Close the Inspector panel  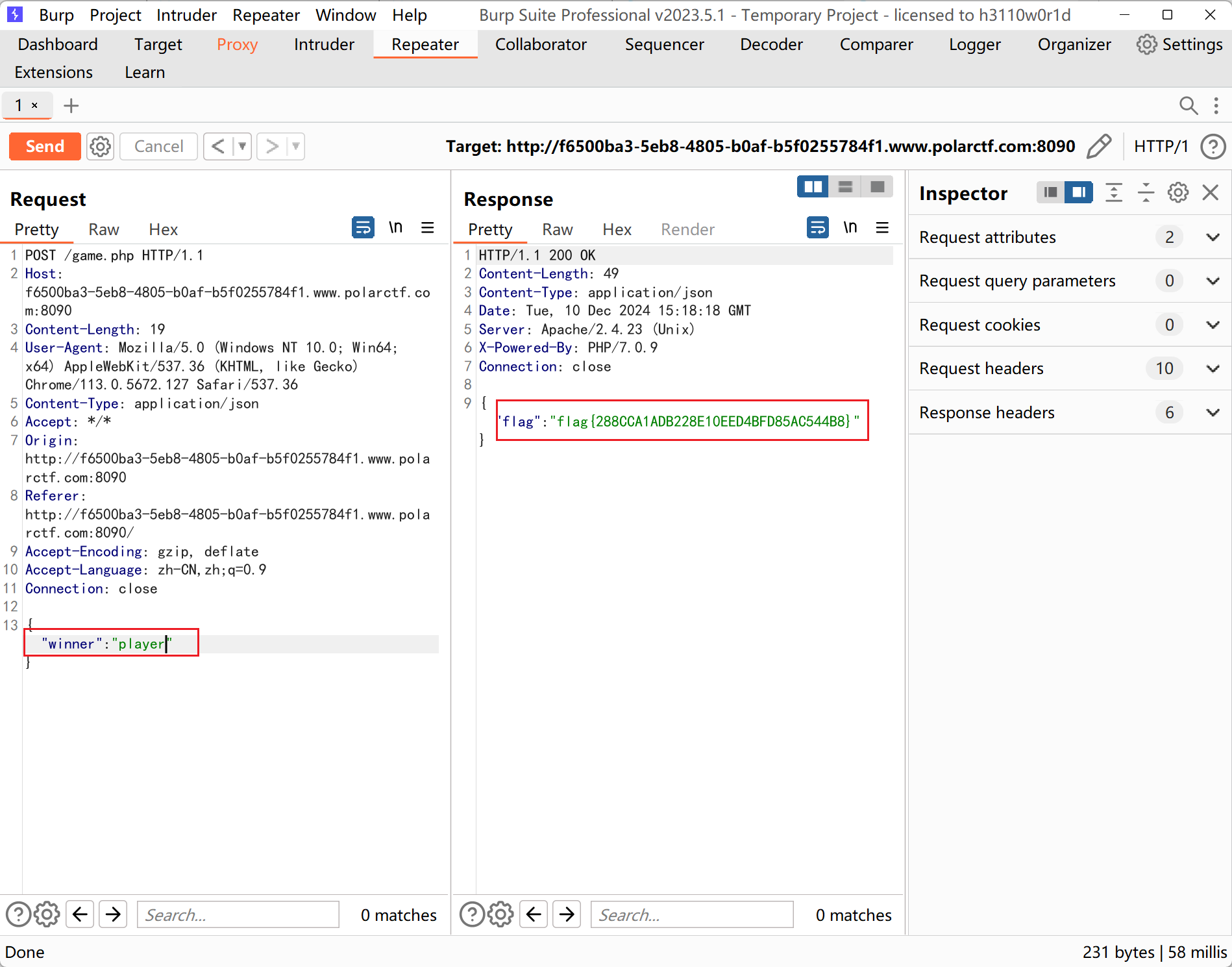1211,192
